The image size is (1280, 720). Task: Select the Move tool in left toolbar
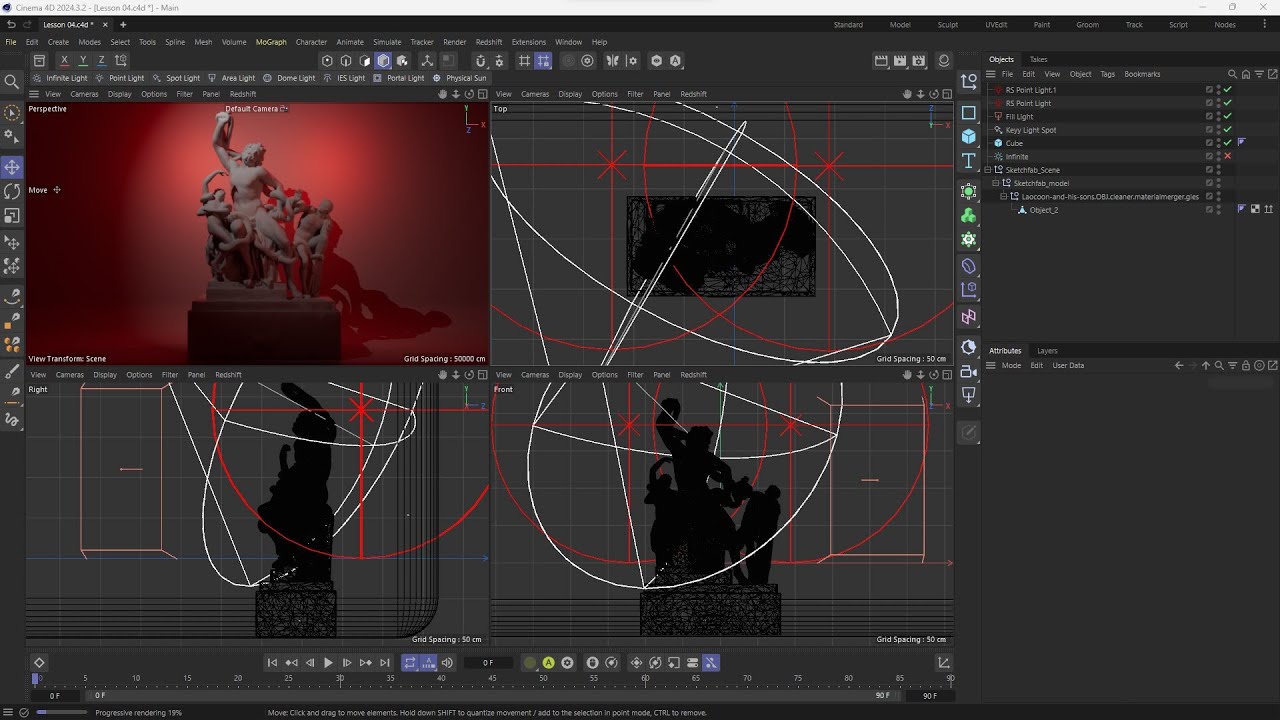12,167
